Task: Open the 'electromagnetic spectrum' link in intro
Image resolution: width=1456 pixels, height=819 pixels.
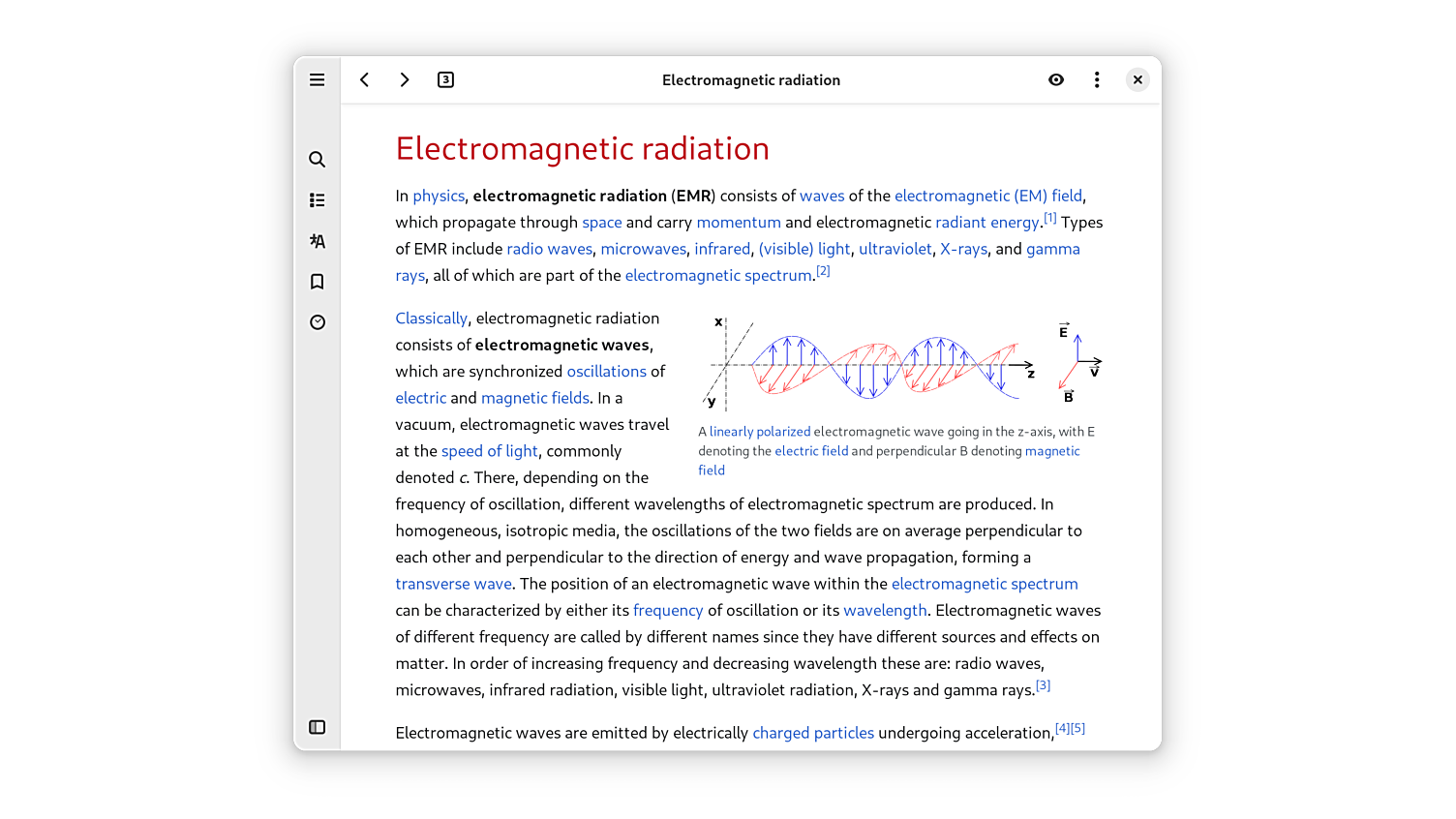Action: (718, 276)
